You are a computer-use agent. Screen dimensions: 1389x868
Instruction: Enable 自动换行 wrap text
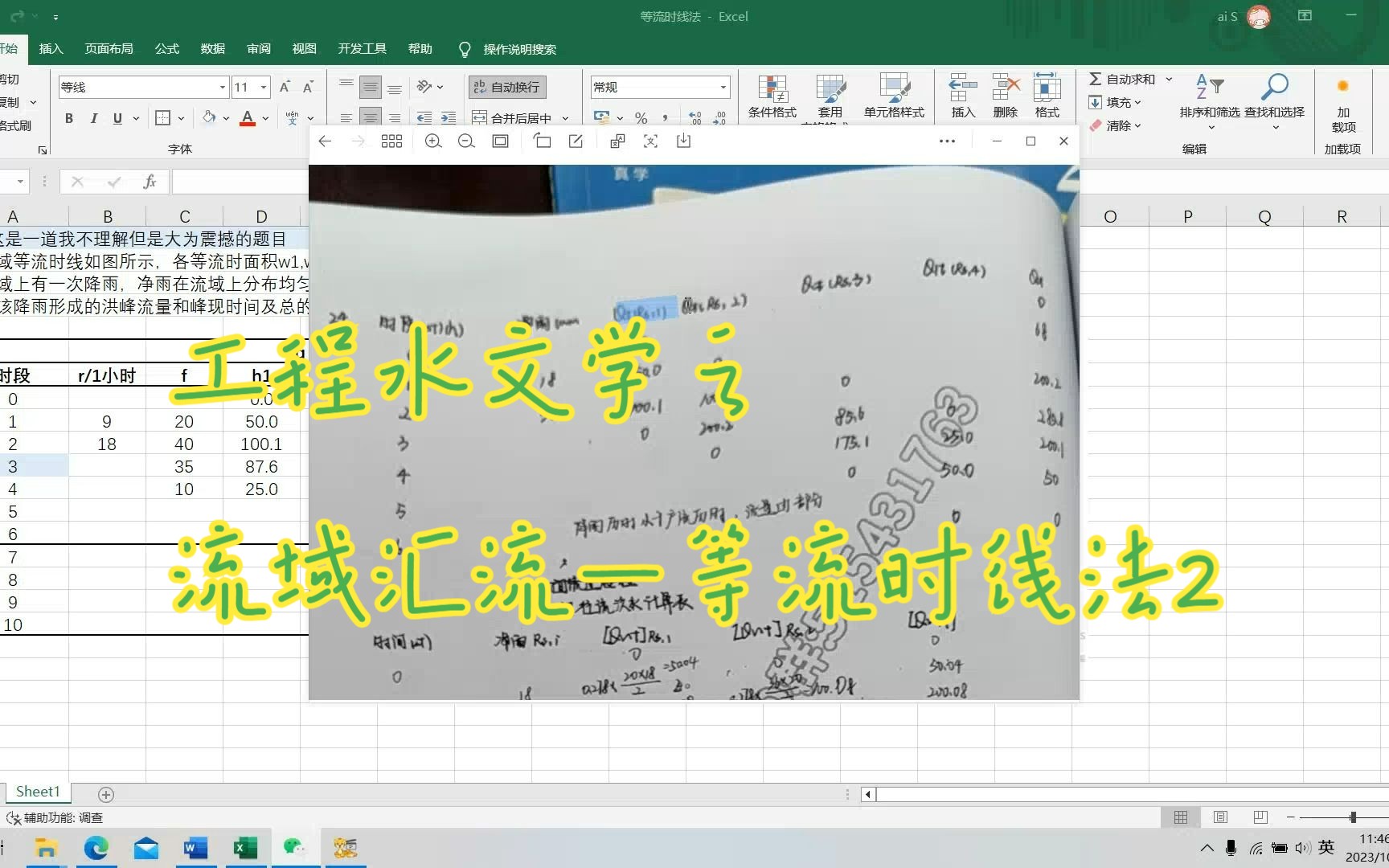coord(506,87)
